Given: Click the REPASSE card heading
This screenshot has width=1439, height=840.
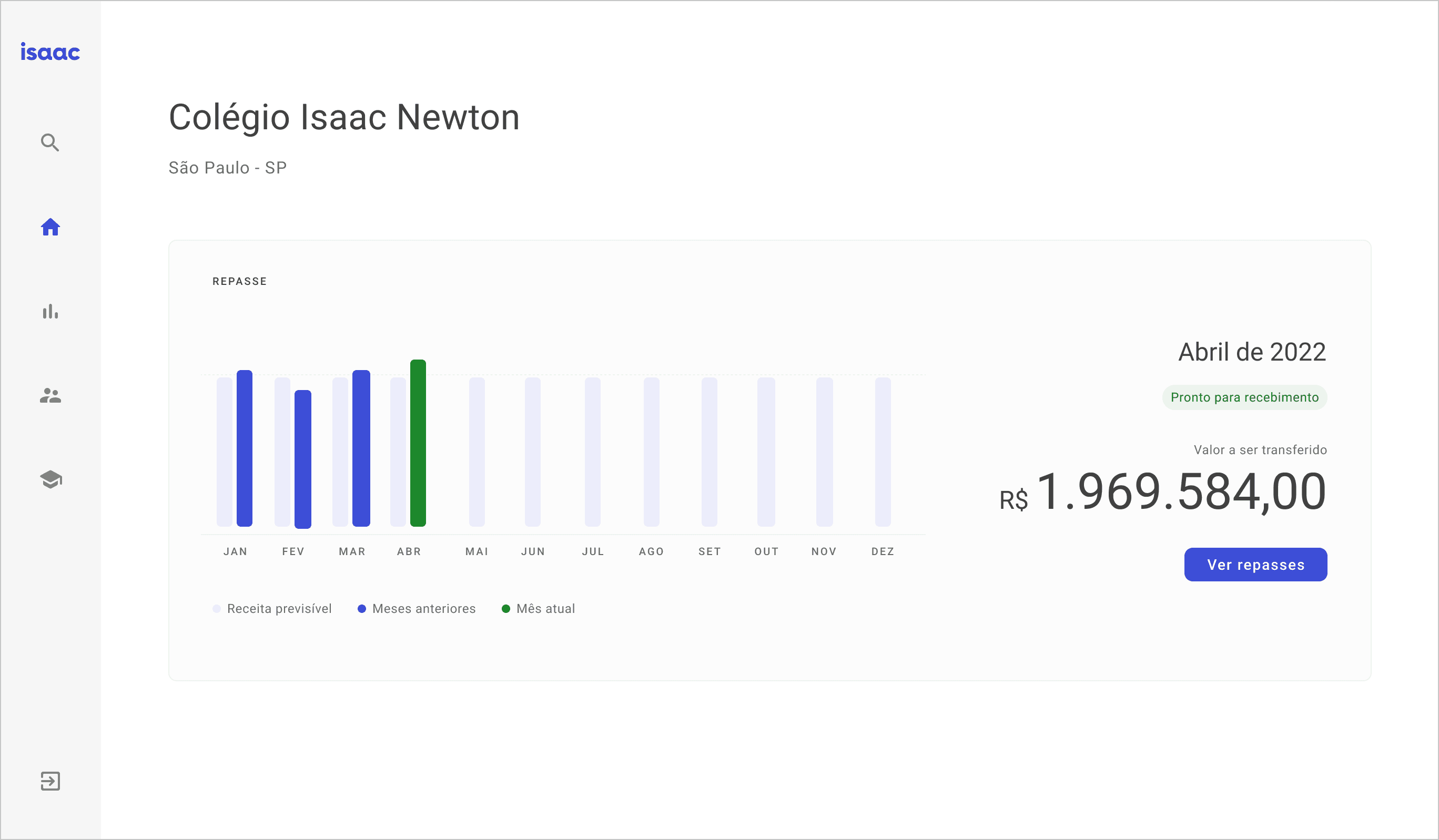Looking at the screenshot, I should click(x=240, y=281).
